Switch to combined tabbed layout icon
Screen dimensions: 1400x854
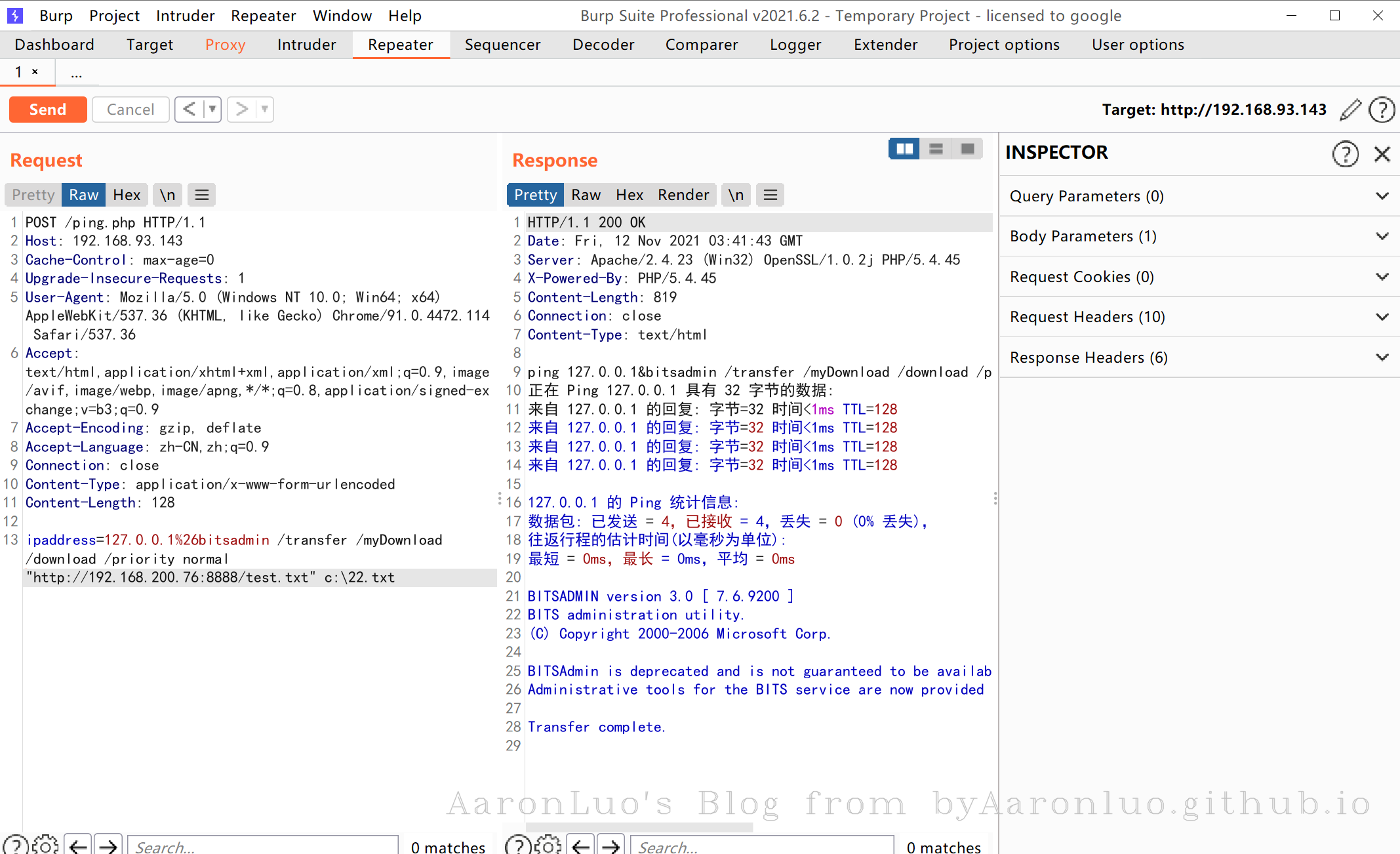coord(967,149)
